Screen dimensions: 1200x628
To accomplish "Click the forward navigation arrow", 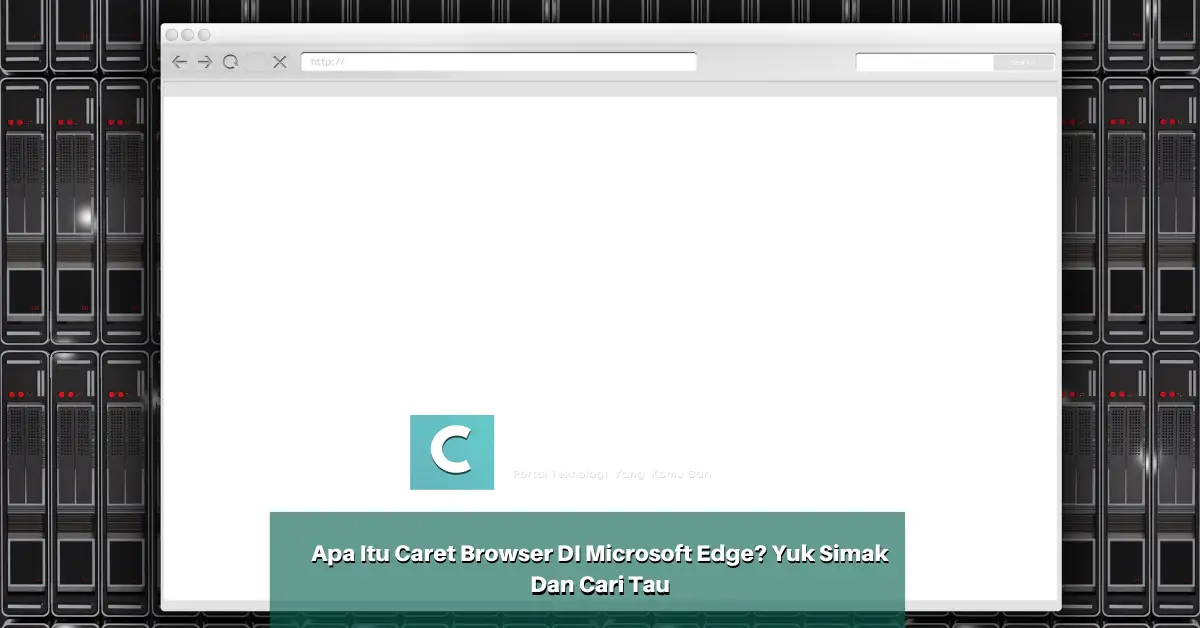I will click(x=204, y=61).
